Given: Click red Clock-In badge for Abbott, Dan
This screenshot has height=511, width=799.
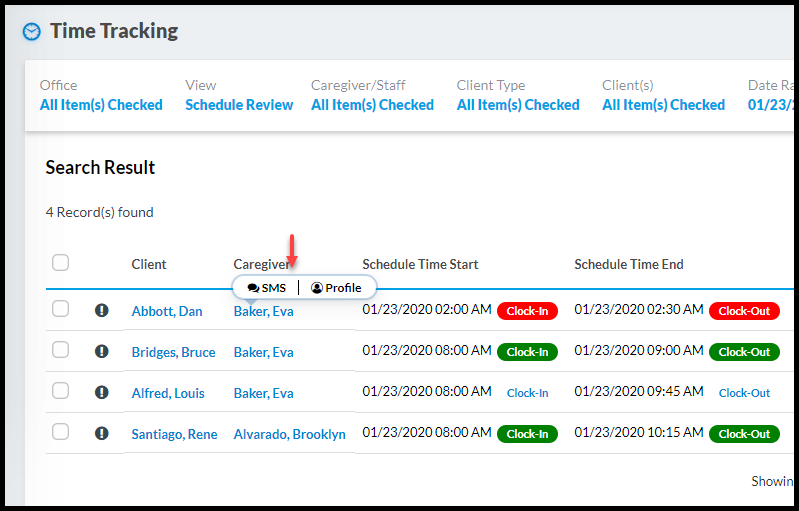Looking at the screenshot, I should (x=527, y=311).
